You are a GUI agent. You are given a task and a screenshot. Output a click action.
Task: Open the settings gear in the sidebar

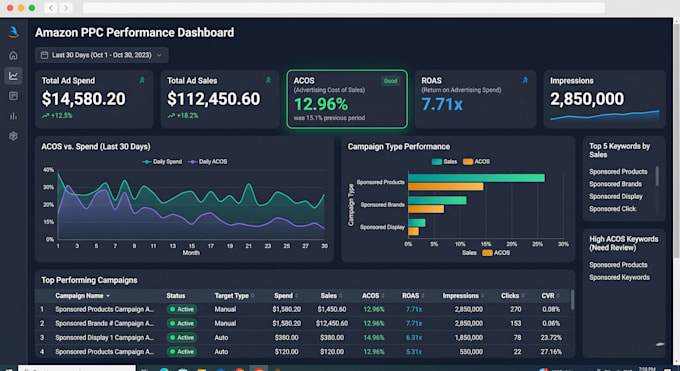(x=13, y=136)
